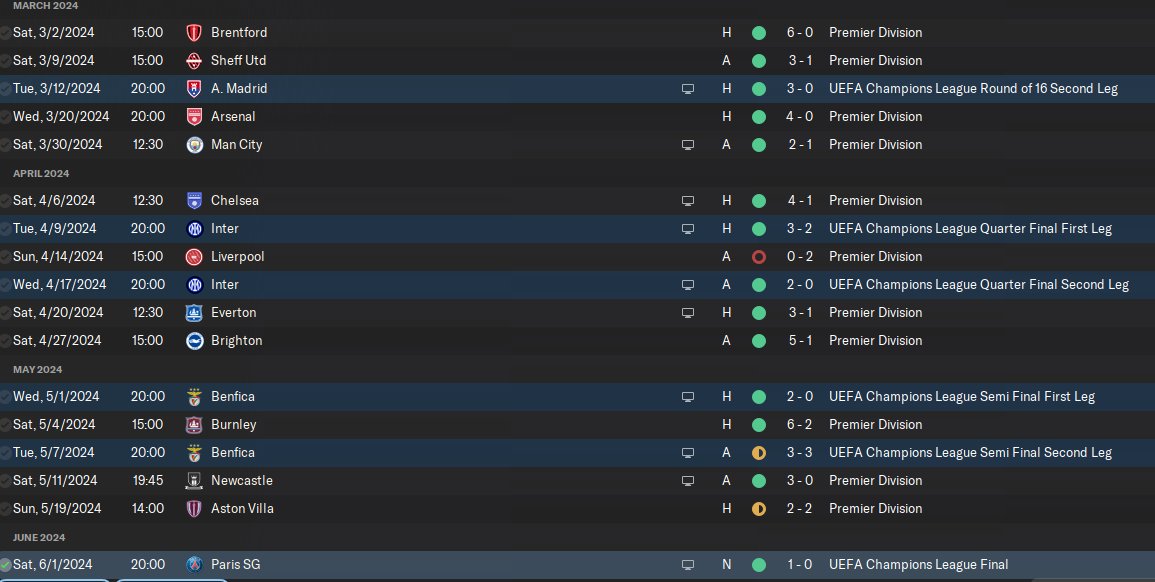Viewport: 1155px width, 582px height.
Task: Toggle the check circle beside Sat, 3/2/2024
Action: tap(4, 33)
